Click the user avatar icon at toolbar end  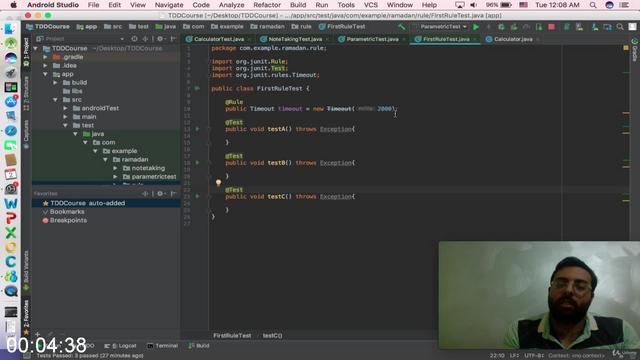(632, 27)
